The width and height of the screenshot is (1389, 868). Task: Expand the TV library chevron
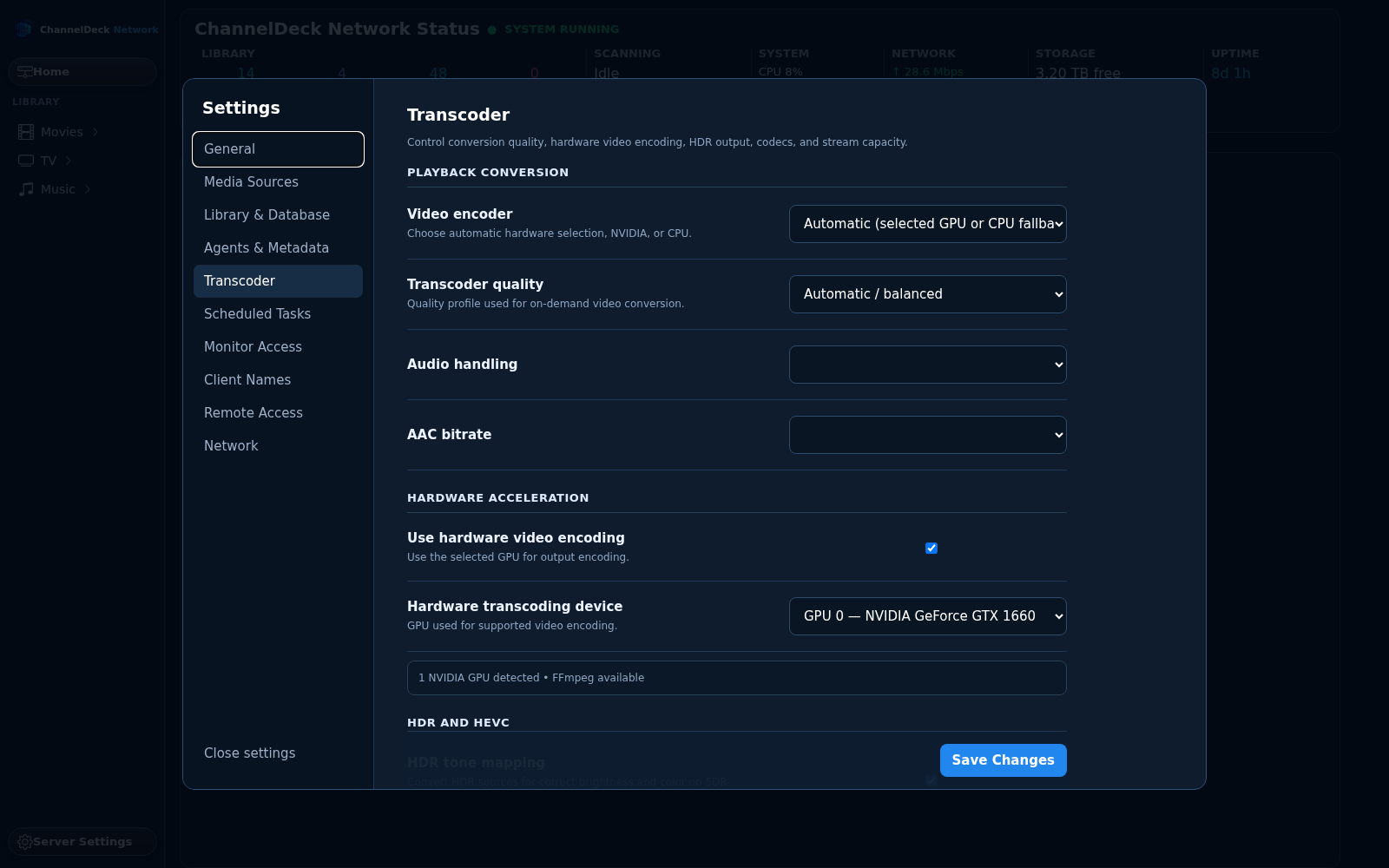coord(69,161)
